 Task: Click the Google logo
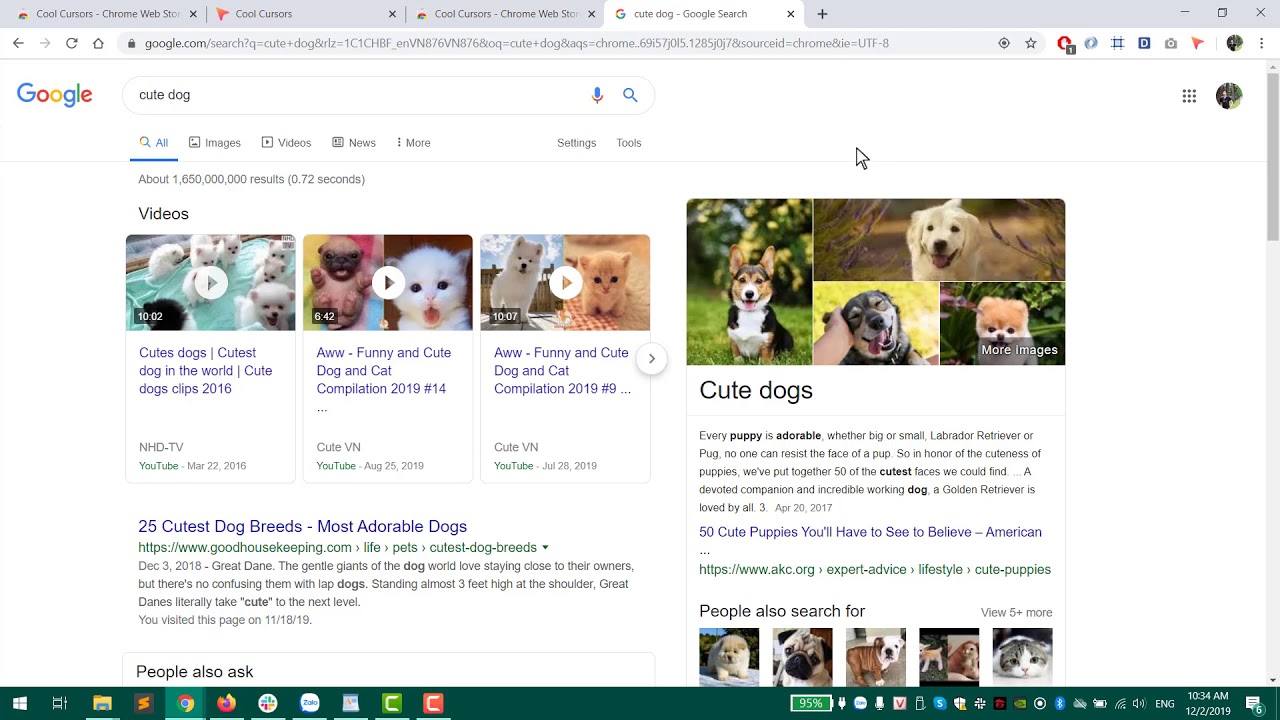[x=55, y=95]
